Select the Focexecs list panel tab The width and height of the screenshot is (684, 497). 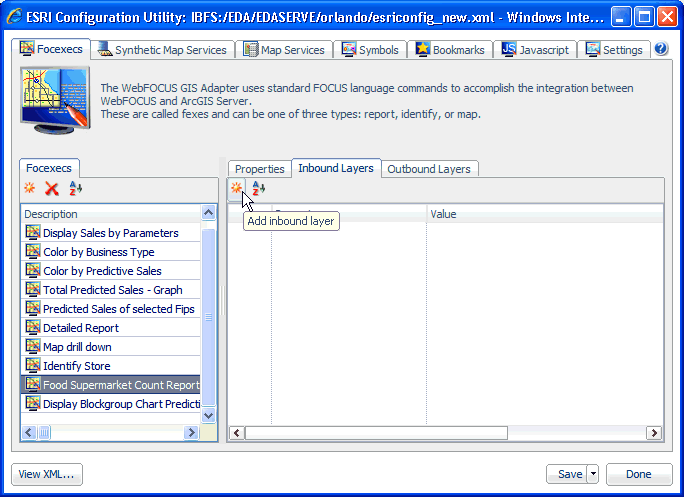pyautogui.click(x=49, y=168)
